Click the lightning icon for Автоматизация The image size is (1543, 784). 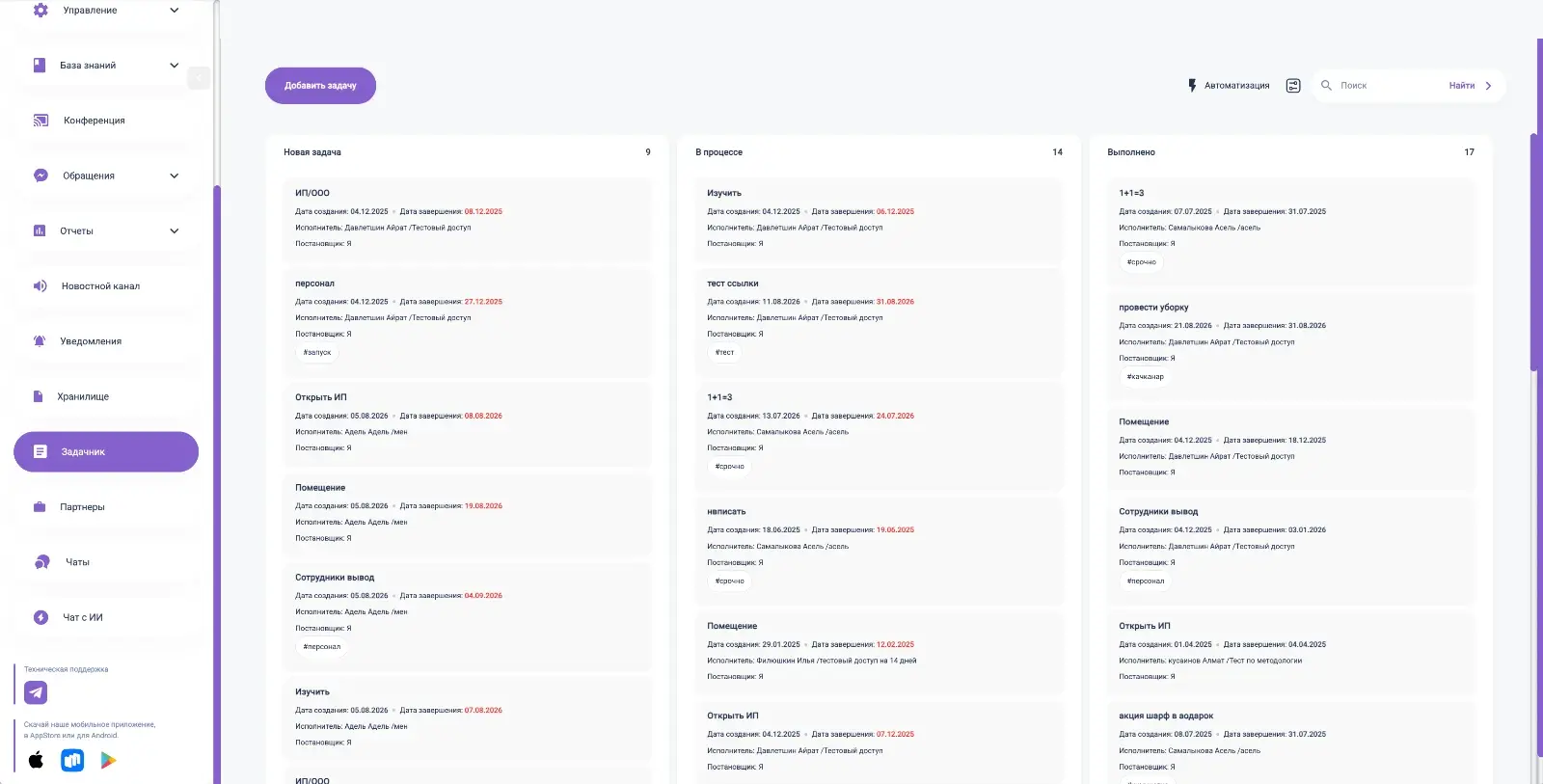1192,86
